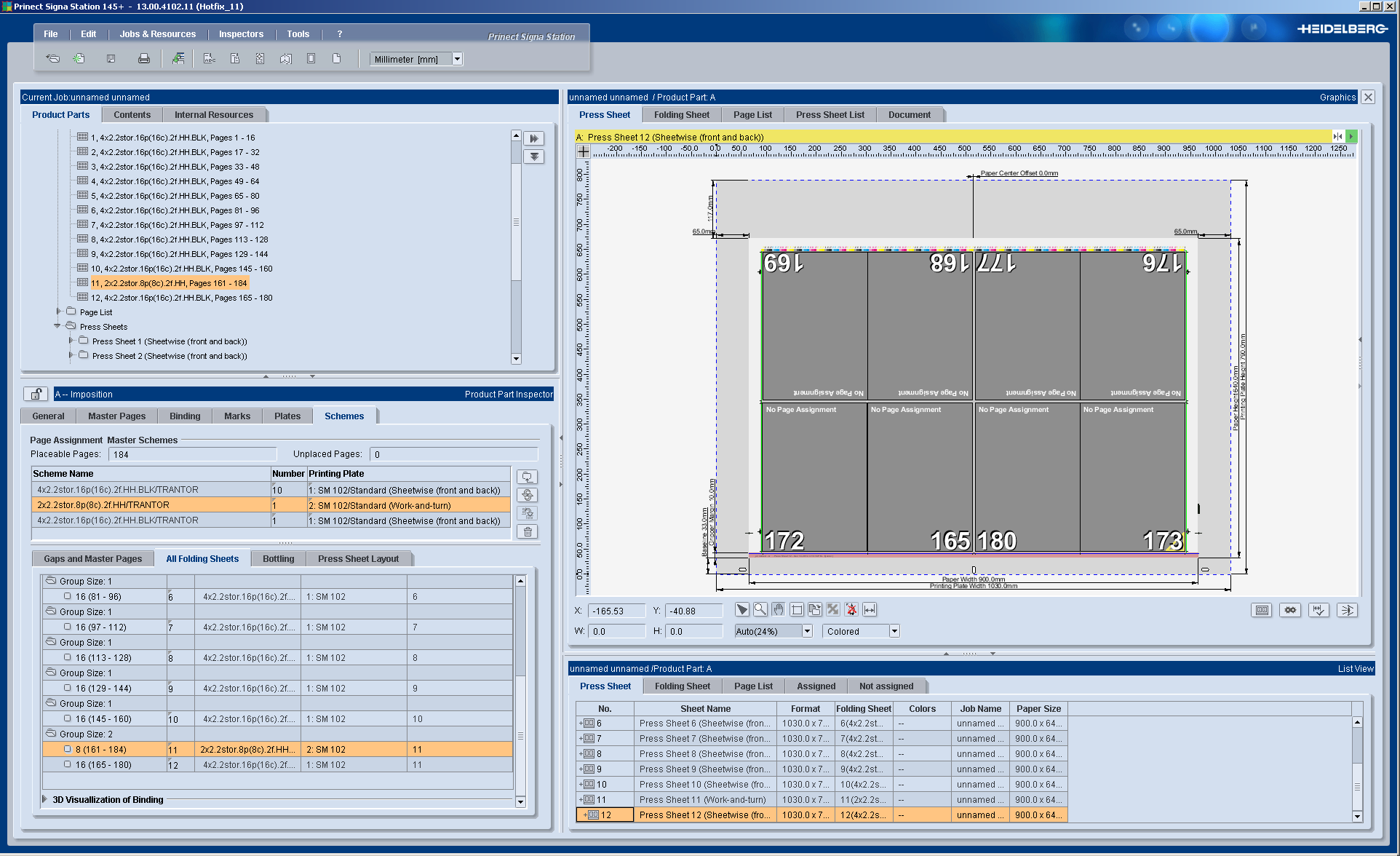Open the Millimeter units dropdown

(x=457, y=59)
